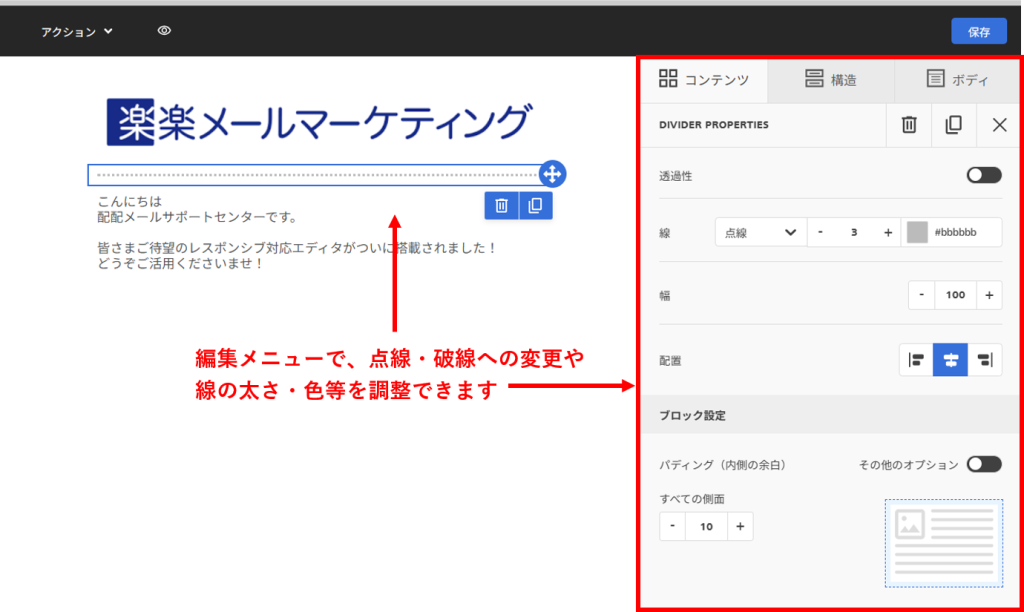This screenshot has width=1024, height=612.
Task: Open the gray line color swatch
Action: click(917, 233)
